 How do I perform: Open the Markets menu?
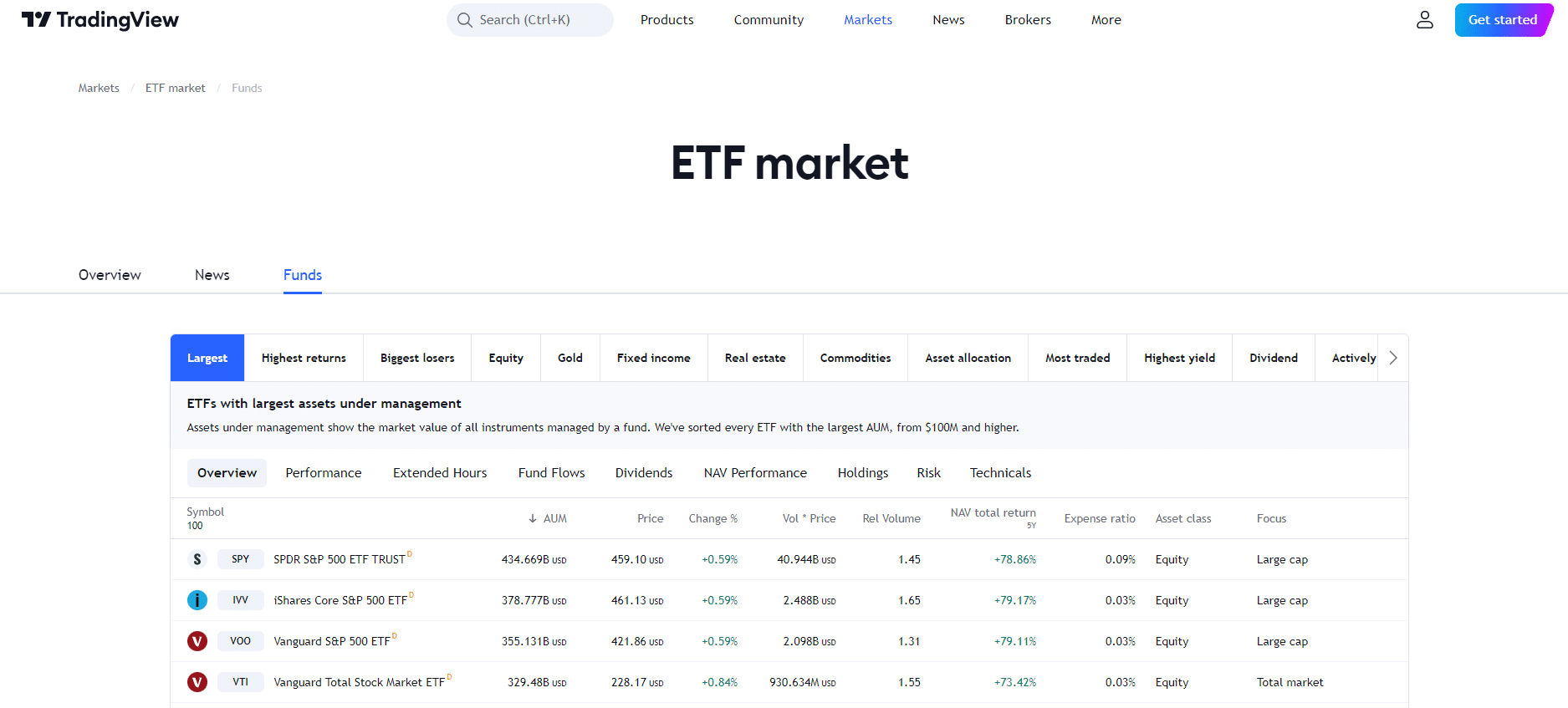click(868, 19)
